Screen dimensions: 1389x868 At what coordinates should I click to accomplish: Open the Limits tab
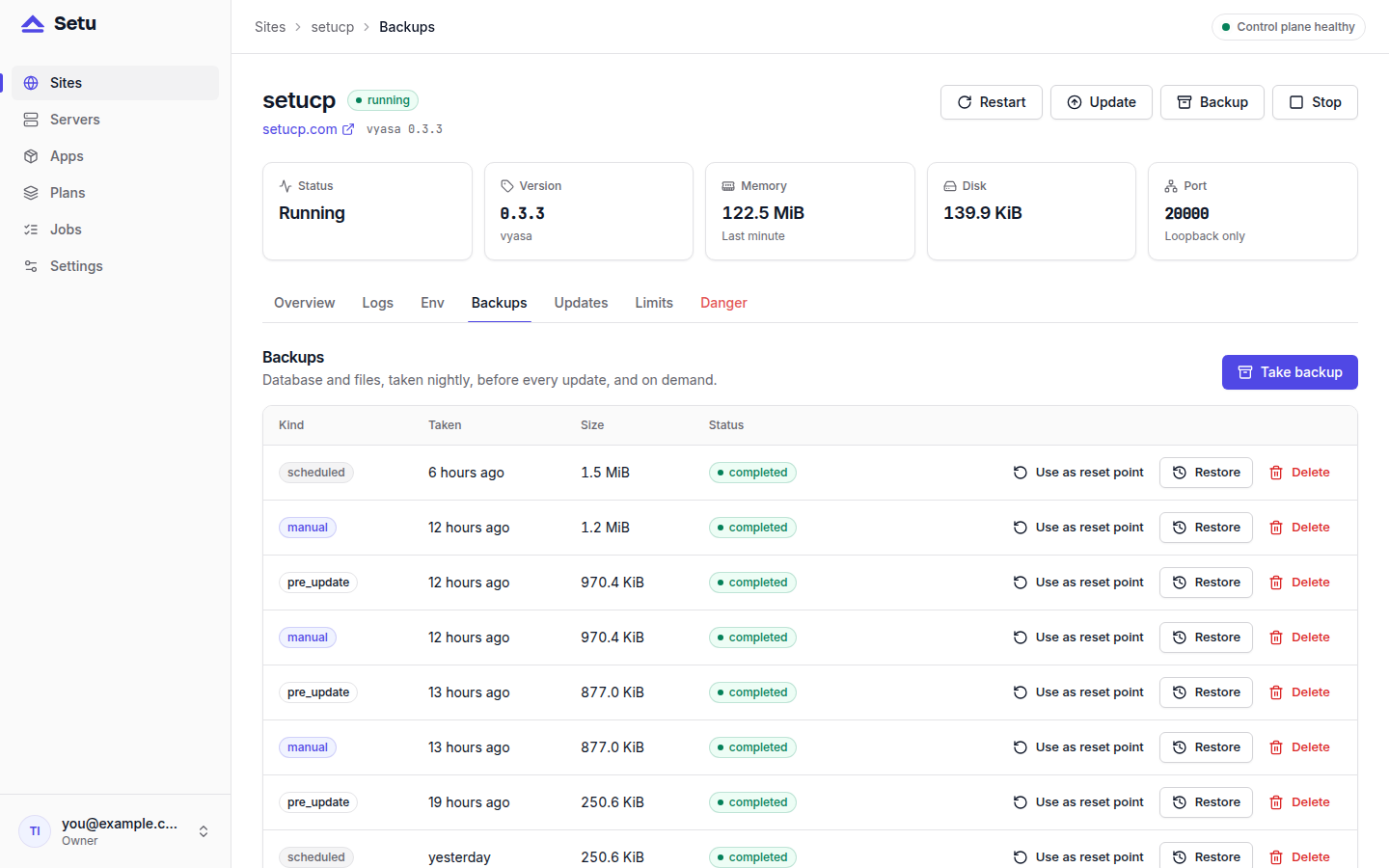coord(654,303)
